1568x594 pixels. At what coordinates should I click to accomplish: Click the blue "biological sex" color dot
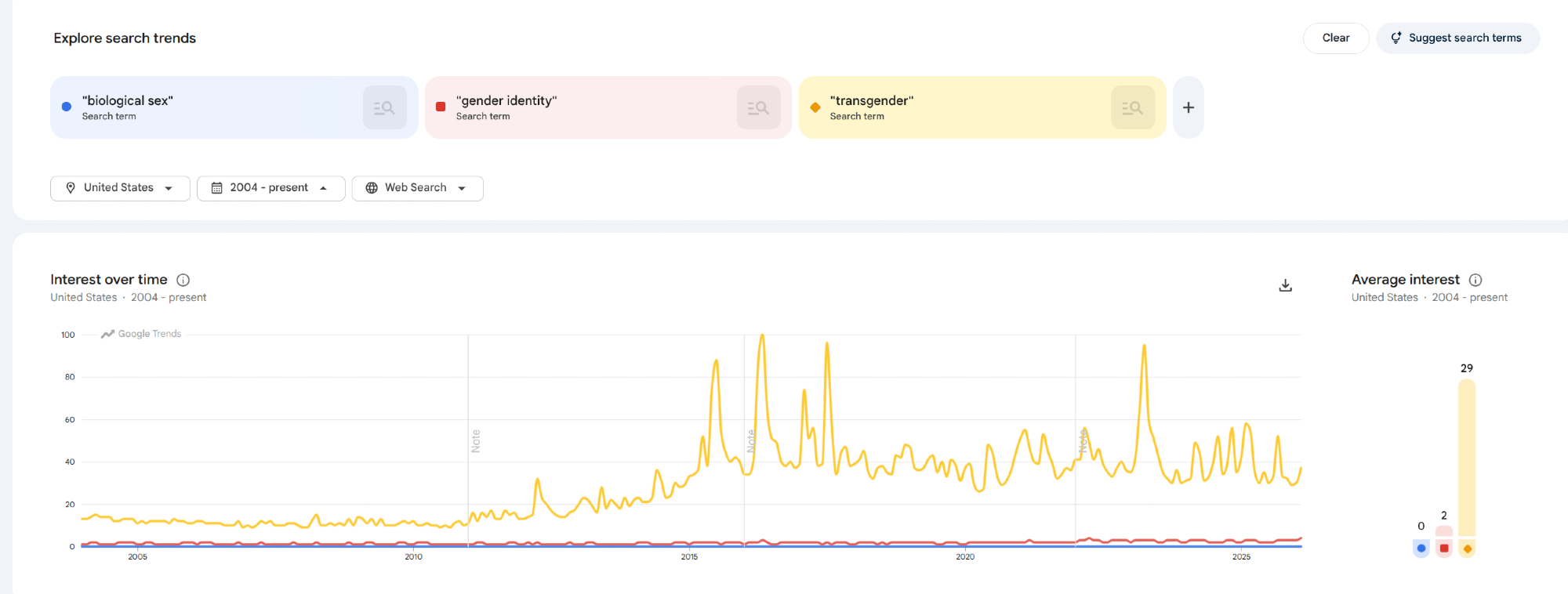tap(67, 107)
